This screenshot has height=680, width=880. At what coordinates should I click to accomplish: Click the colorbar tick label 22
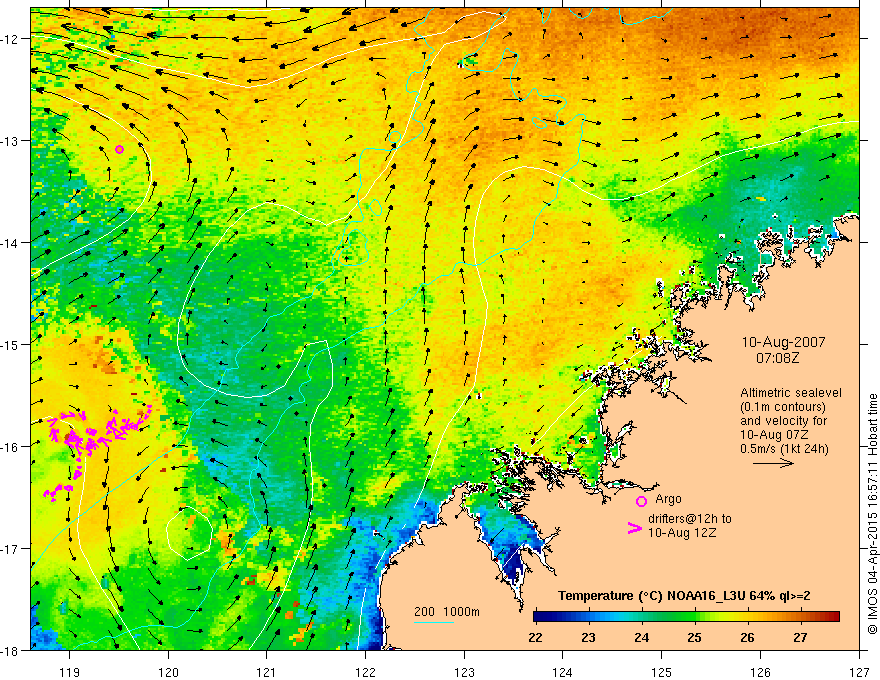coord(535,637)
